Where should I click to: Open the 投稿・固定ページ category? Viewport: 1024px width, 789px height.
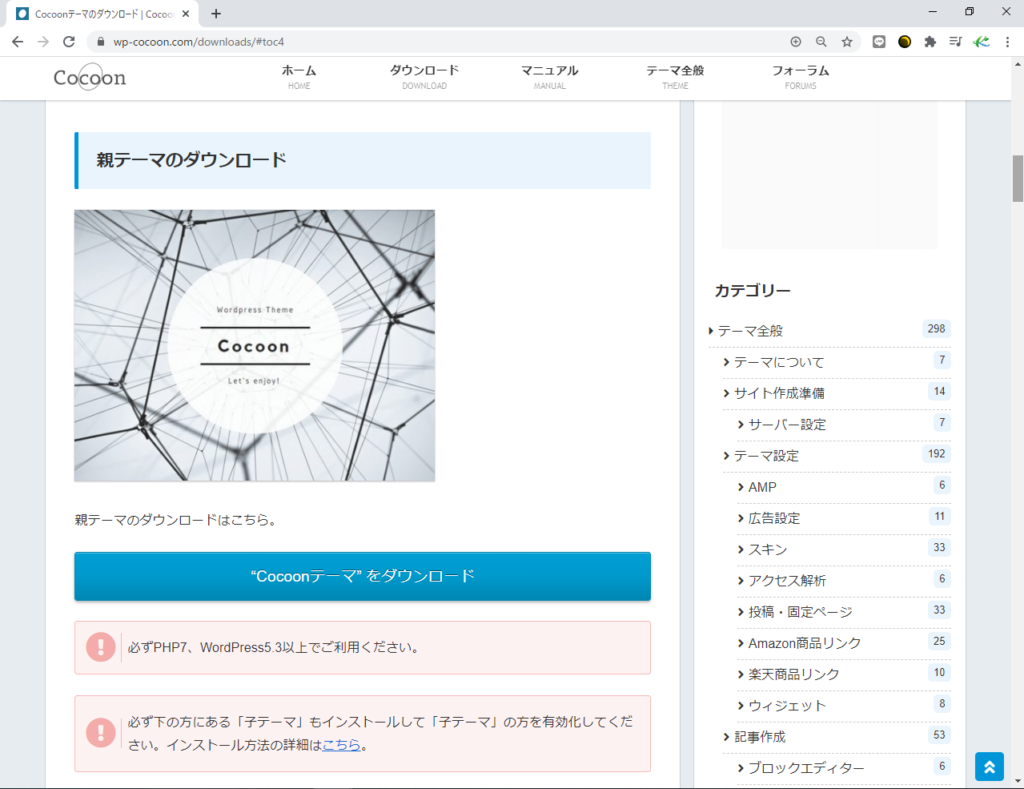click(800, 612)
